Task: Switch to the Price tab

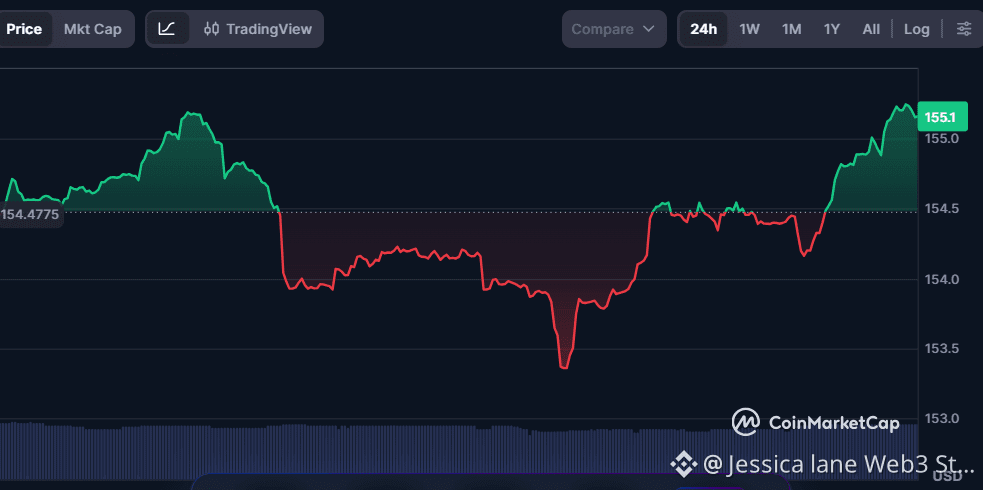Action: click(x=24, y=29)
